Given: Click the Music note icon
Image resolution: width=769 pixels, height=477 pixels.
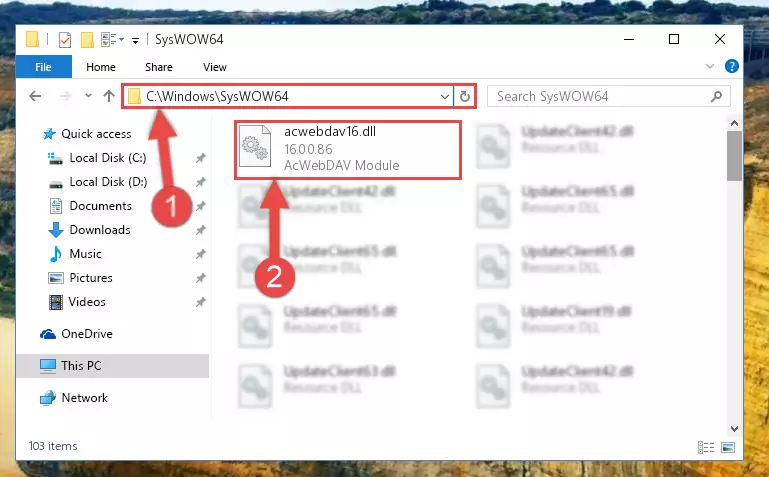Looking at the screenshot, I should (56, 254).
